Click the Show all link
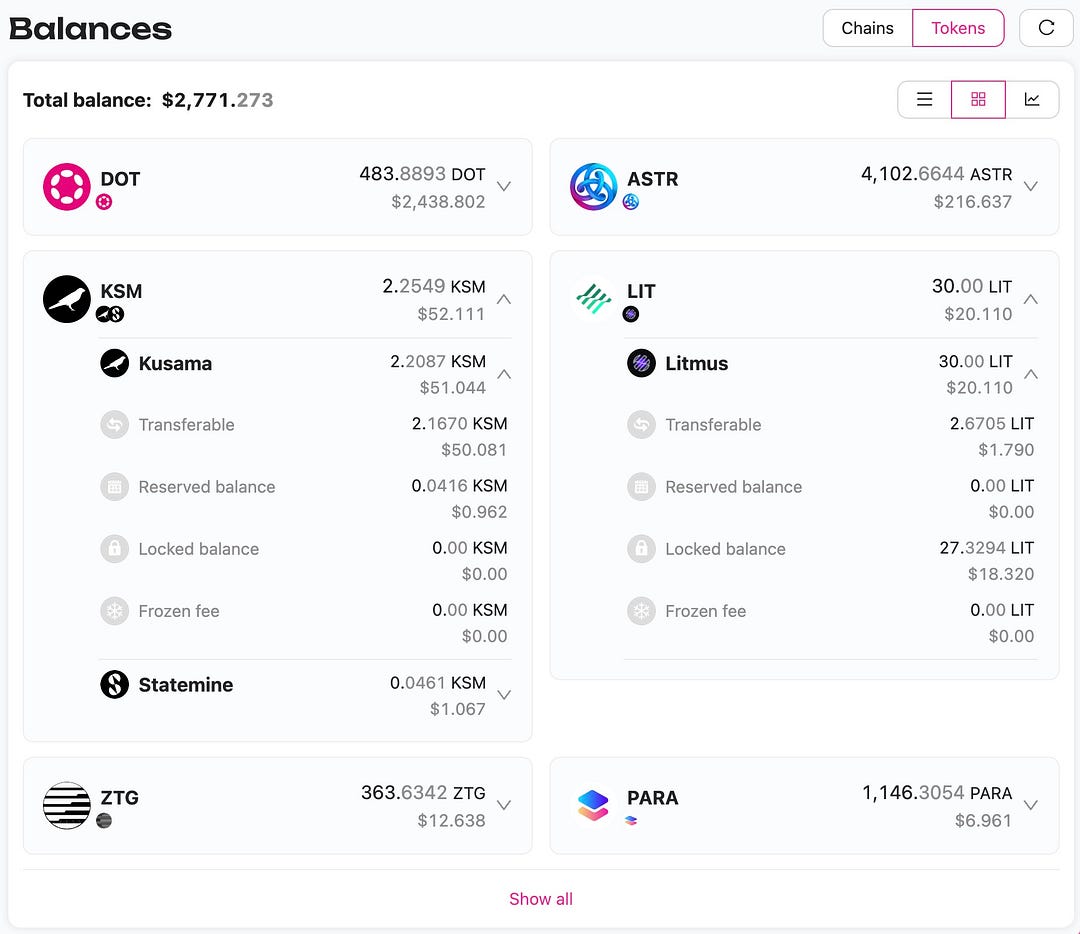The height and width of the screenshot is (934, 1080). tap(541, 899)
